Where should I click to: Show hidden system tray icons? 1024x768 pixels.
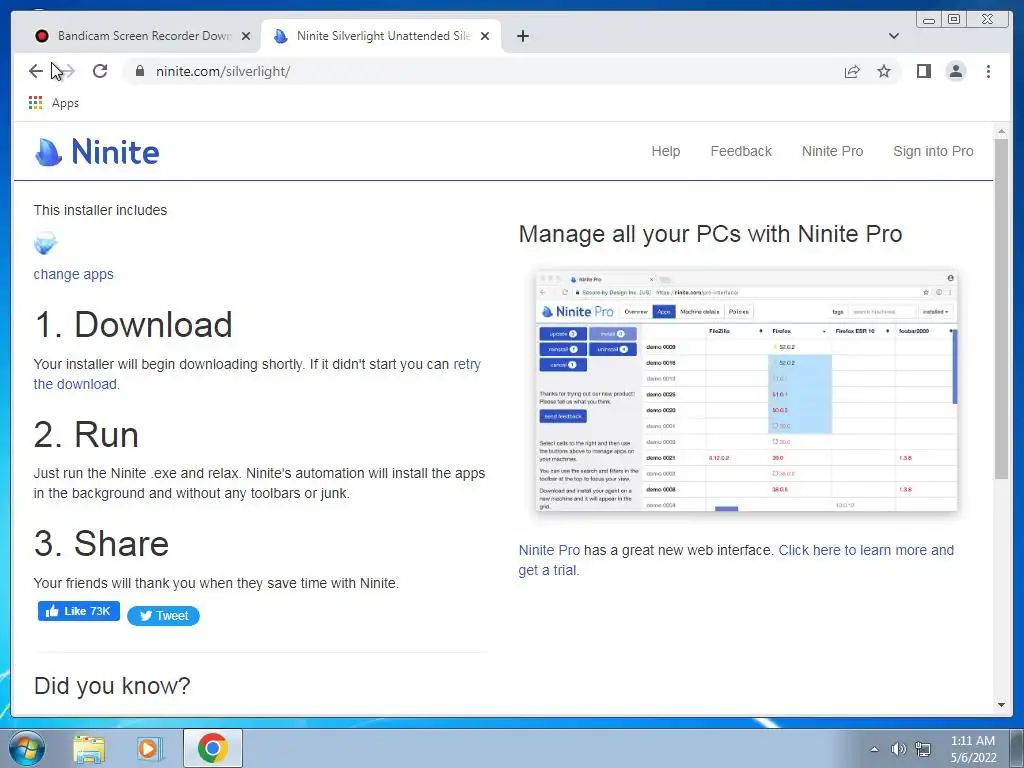point(874,749)
